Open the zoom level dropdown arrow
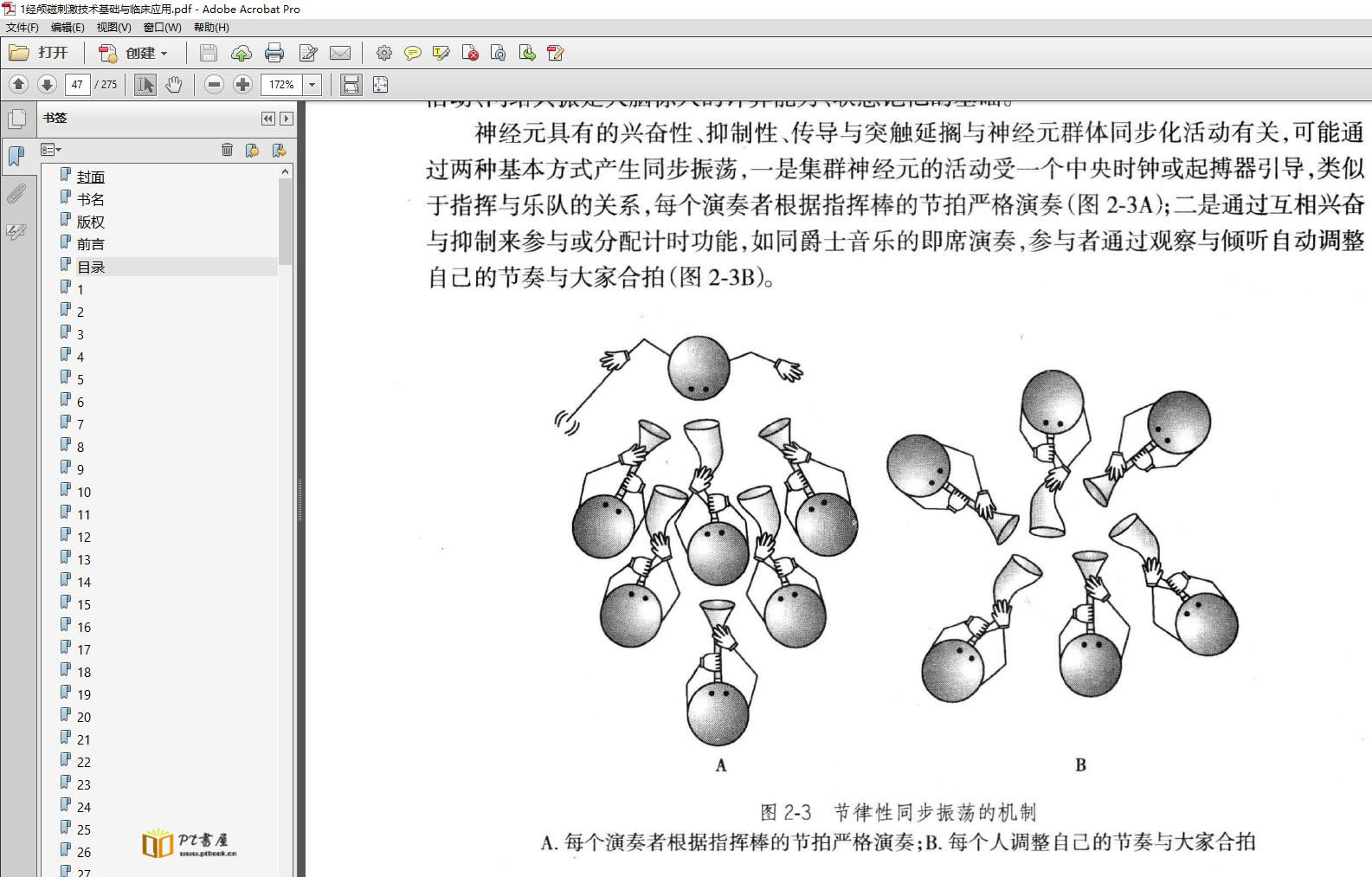Screen dimensions: 1372x877 point(312,84)
